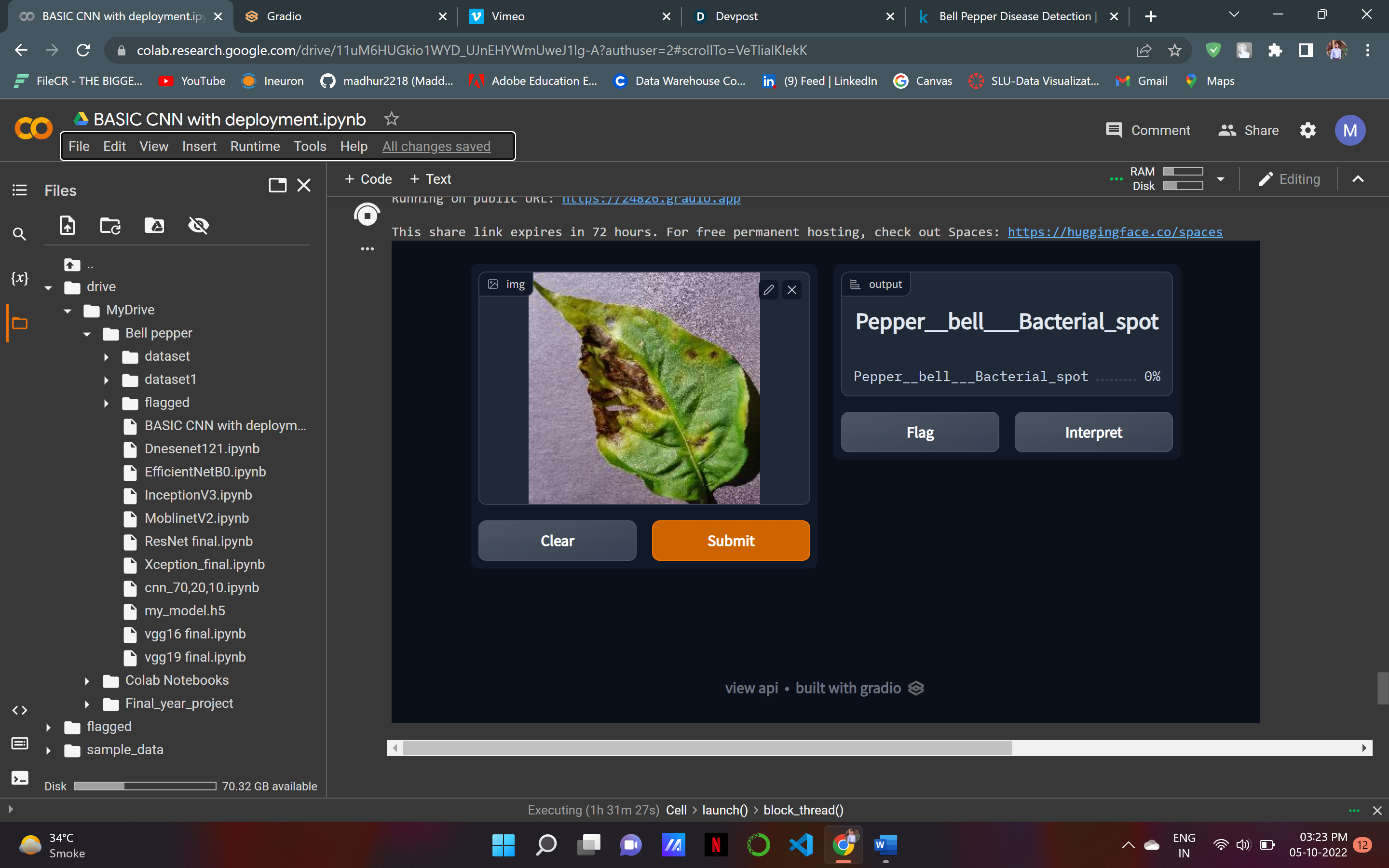
Task: Remove the uploaded leaf image
Action: click(791, 290)
